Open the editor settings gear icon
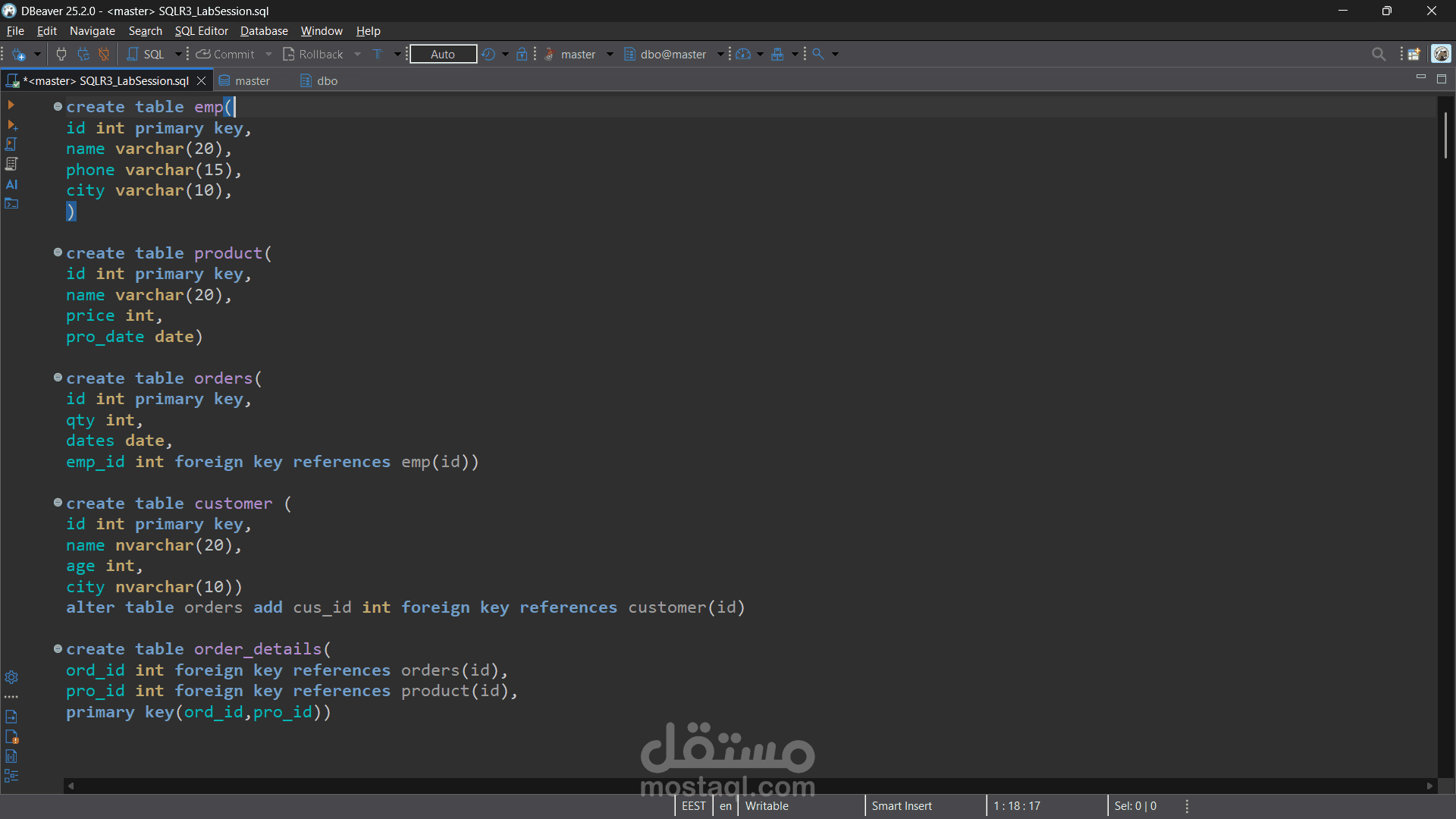 pyautogui.click(x=11, y=677)
